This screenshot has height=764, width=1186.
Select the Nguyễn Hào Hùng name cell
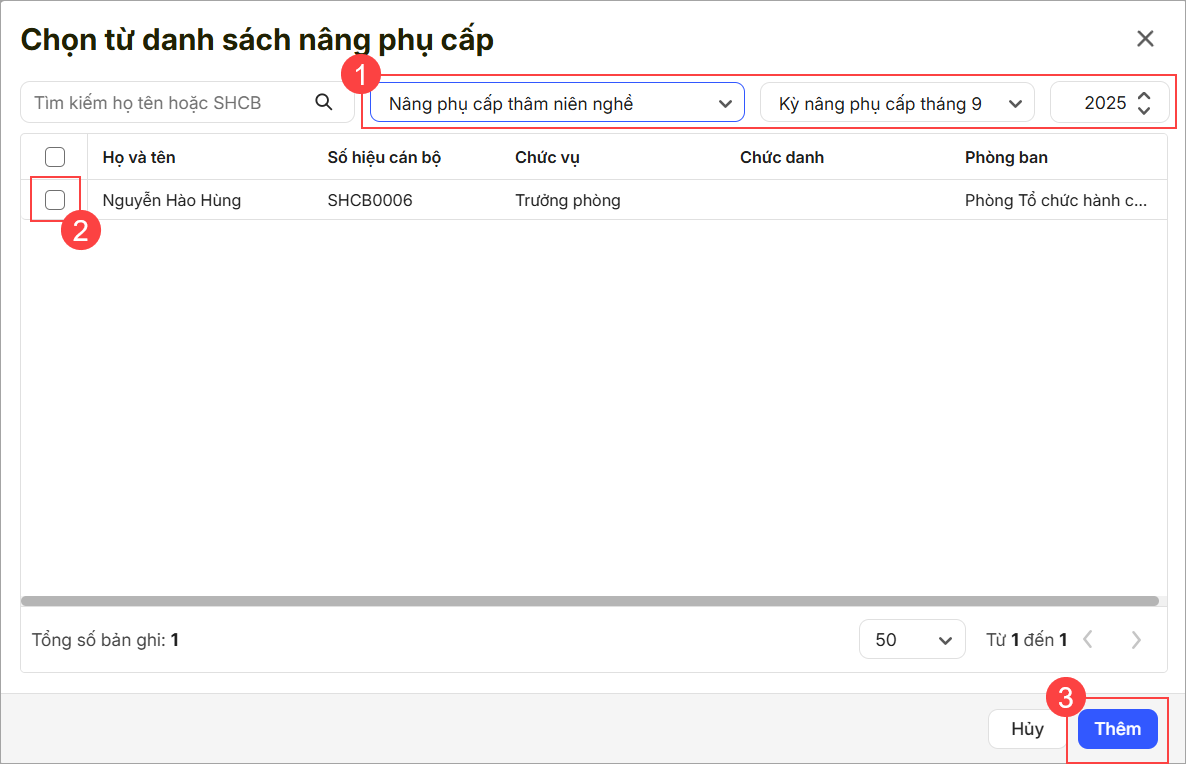172,200
